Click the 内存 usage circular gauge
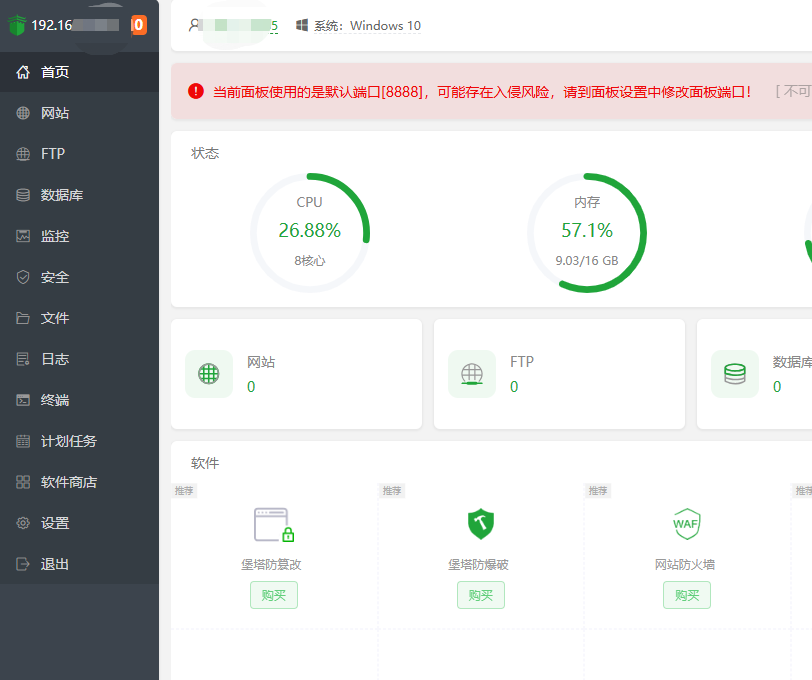The height and width of the screenshot is (680, 812). pyautogui.click(x=587, y=233)
